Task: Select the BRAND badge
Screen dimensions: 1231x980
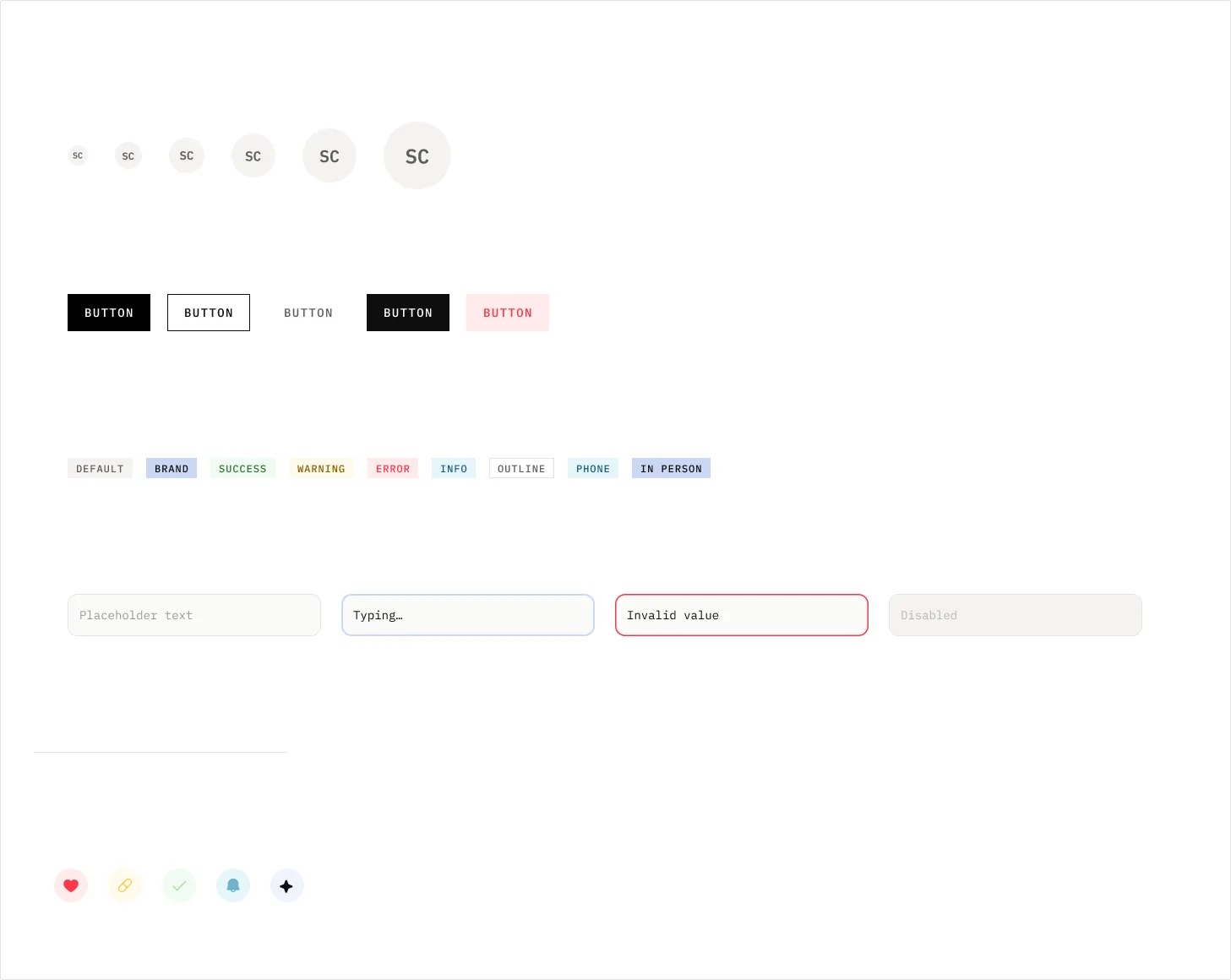Action: 172,468
